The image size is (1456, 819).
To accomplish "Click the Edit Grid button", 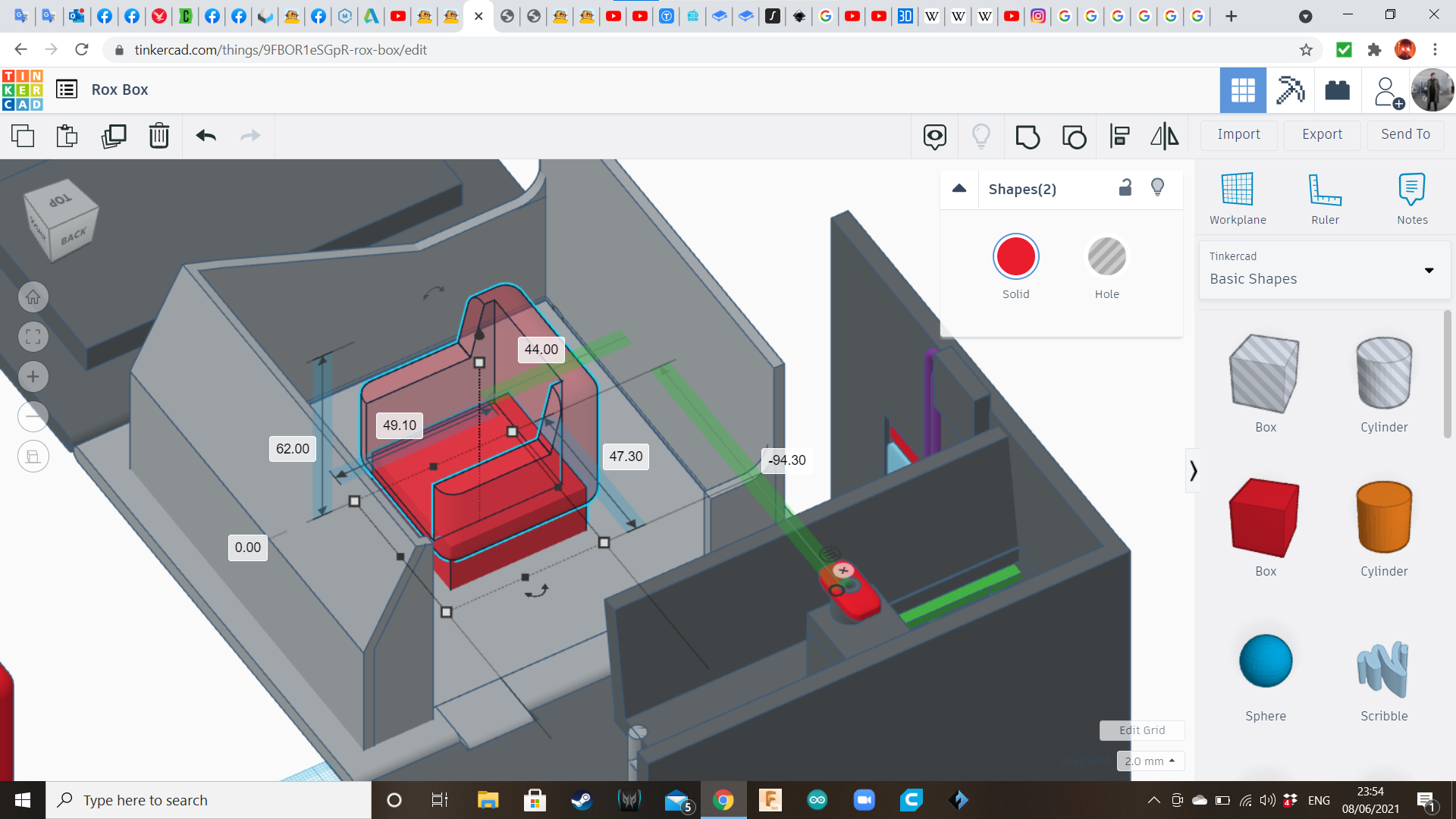I will [x=1141, y=730].
